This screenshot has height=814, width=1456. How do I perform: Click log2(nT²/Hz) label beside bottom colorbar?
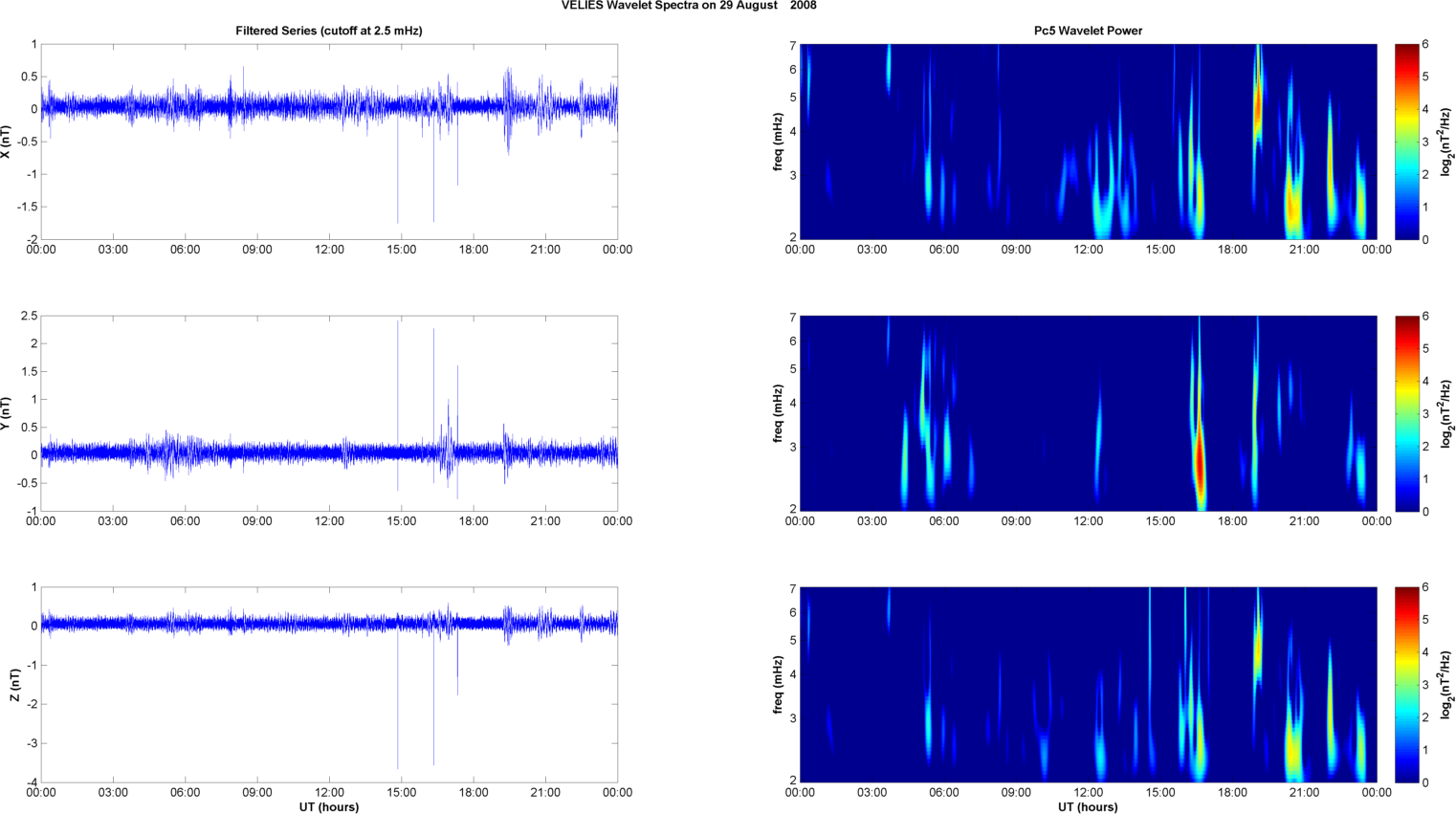coord(1447,685)
